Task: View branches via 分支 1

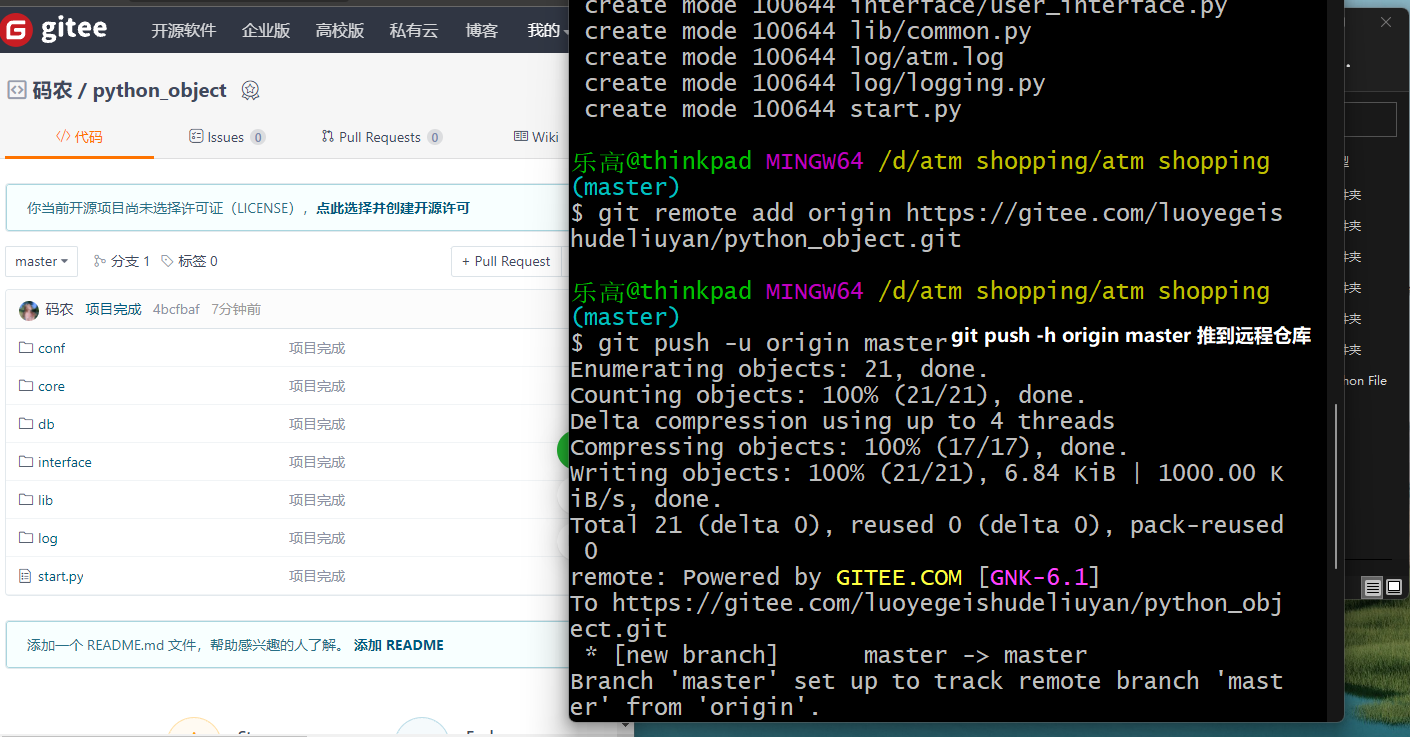Action: pos(121,261)
